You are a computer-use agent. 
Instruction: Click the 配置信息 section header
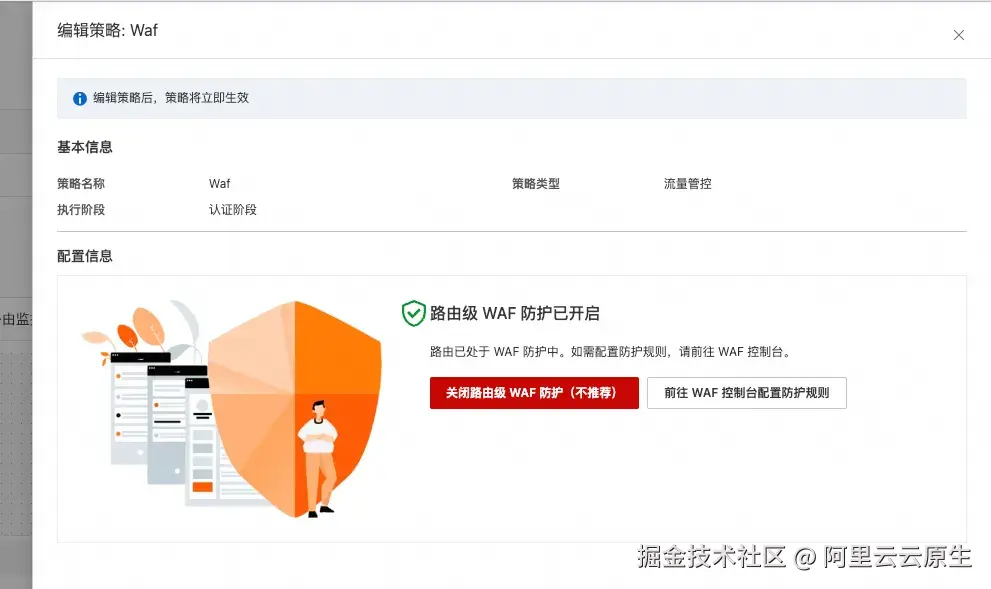pos(86,256)
